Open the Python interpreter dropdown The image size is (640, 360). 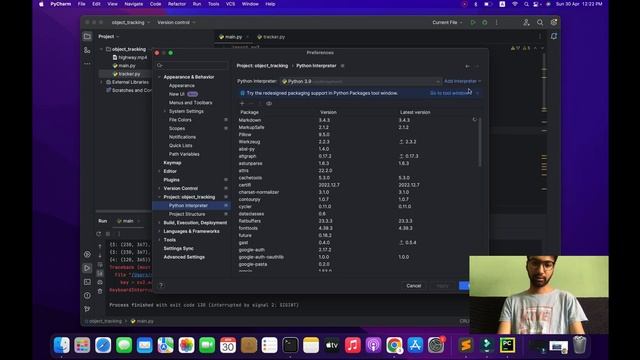tap(361, 81)
